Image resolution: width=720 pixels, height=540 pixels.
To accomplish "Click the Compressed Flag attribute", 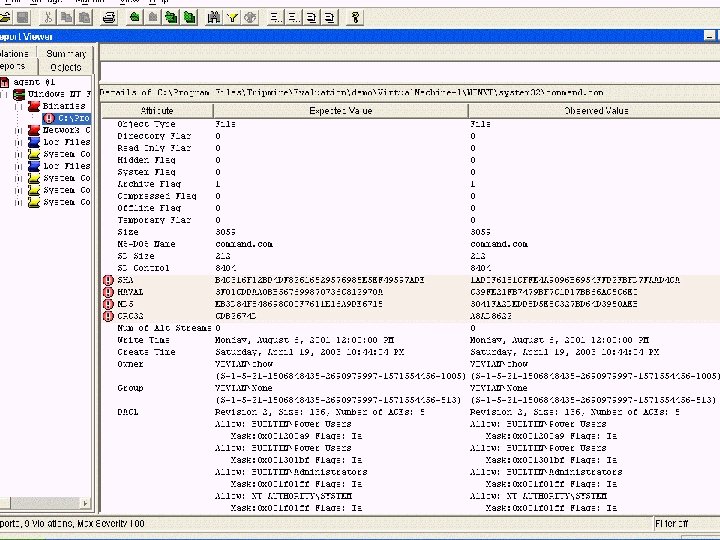I will pyautogui.click(x=157, y=196).
